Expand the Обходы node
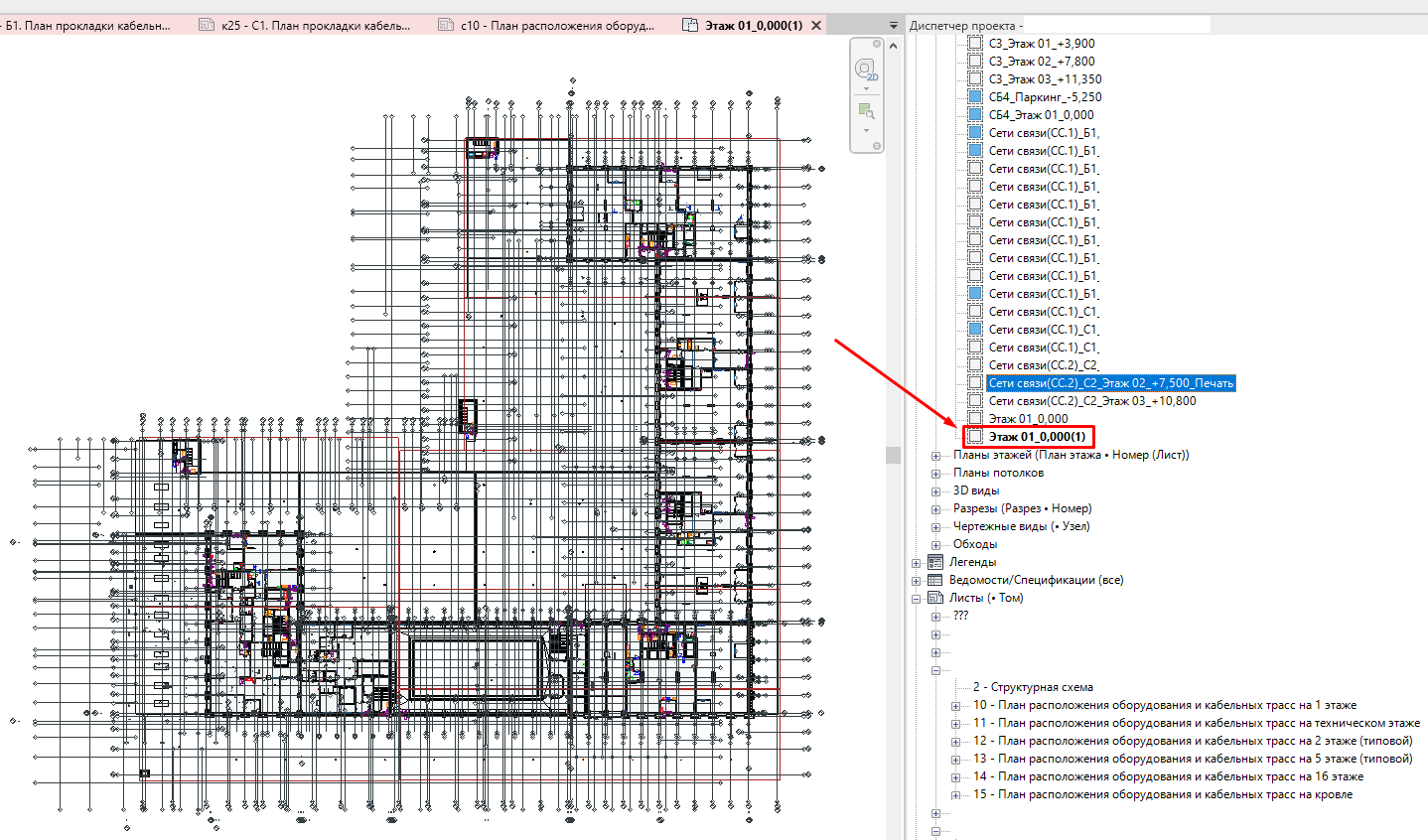 (935, 545)
